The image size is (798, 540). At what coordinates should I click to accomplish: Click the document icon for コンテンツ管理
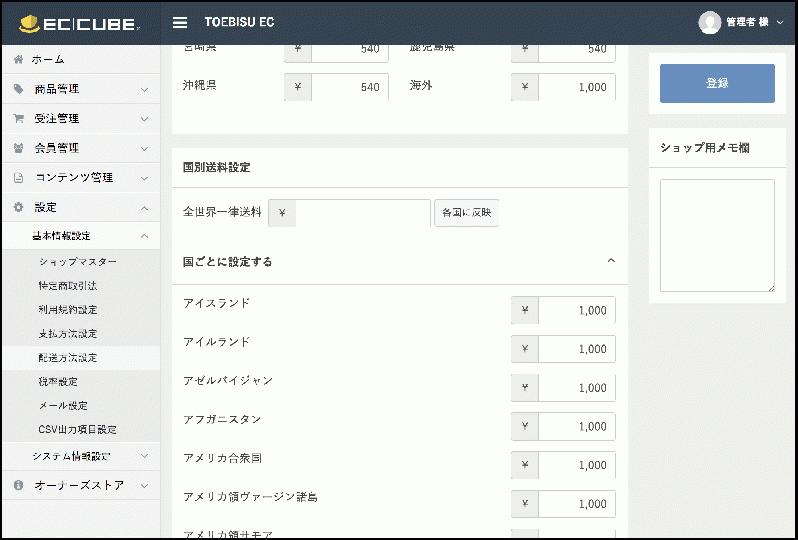19,178
